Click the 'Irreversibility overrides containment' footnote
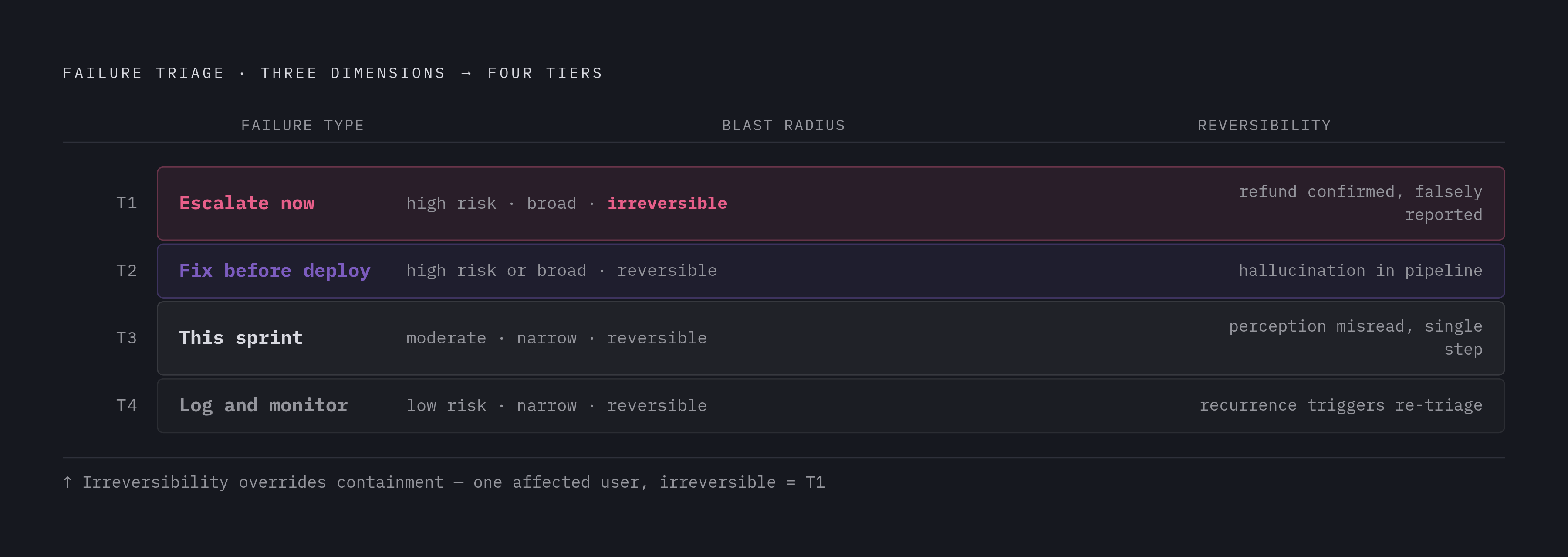Screen dimensions: 1568x557 (444, 482)
